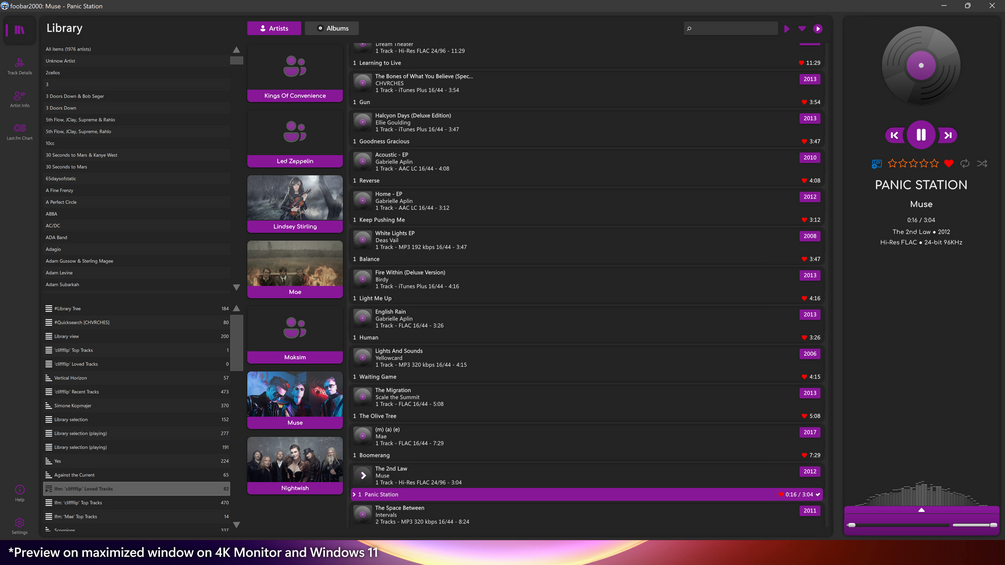Rate the track three stars
Image resolution: width=1005 pixels, height=565 pixels.
tap(913, 163)
